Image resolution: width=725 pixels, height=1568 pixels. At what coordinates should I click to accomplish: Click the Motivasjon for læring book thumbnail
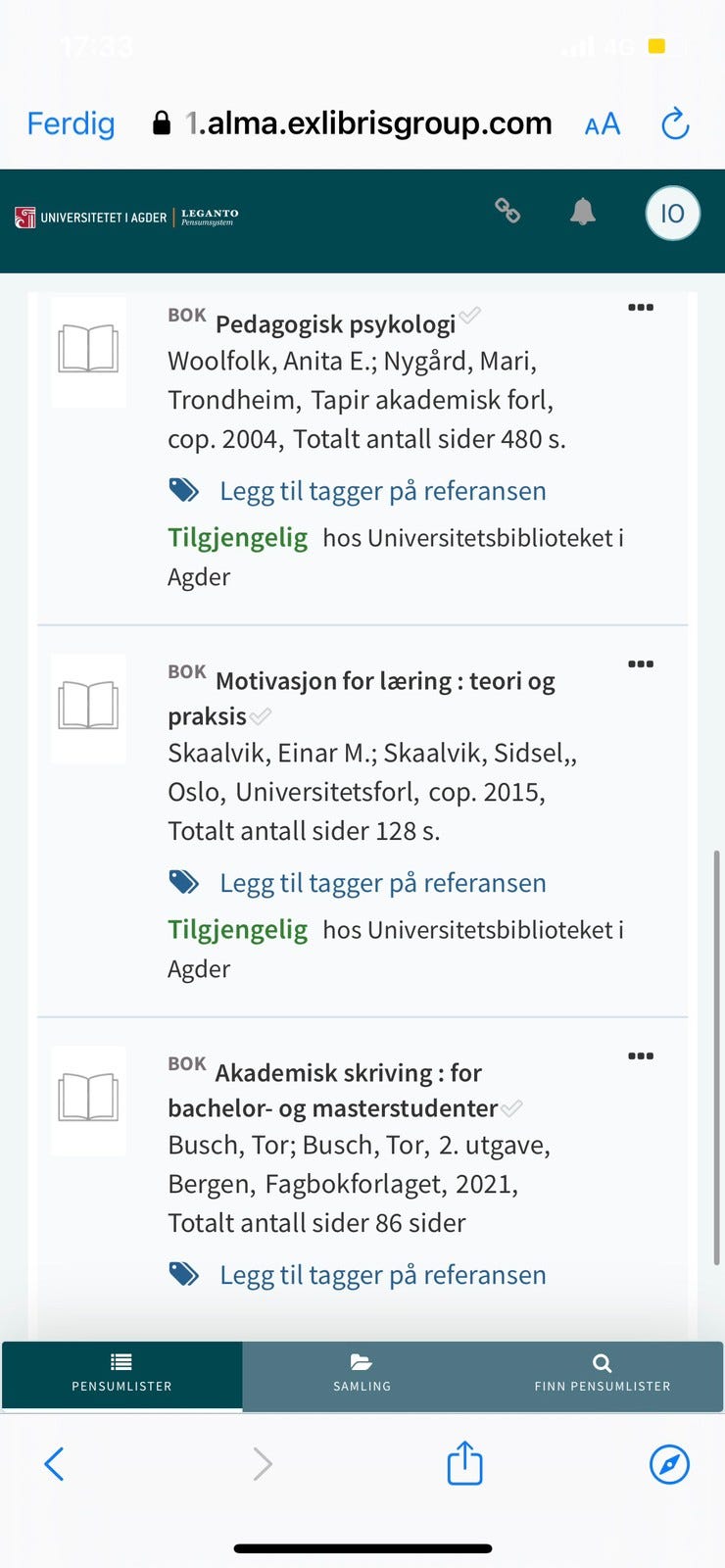point(88,708)
